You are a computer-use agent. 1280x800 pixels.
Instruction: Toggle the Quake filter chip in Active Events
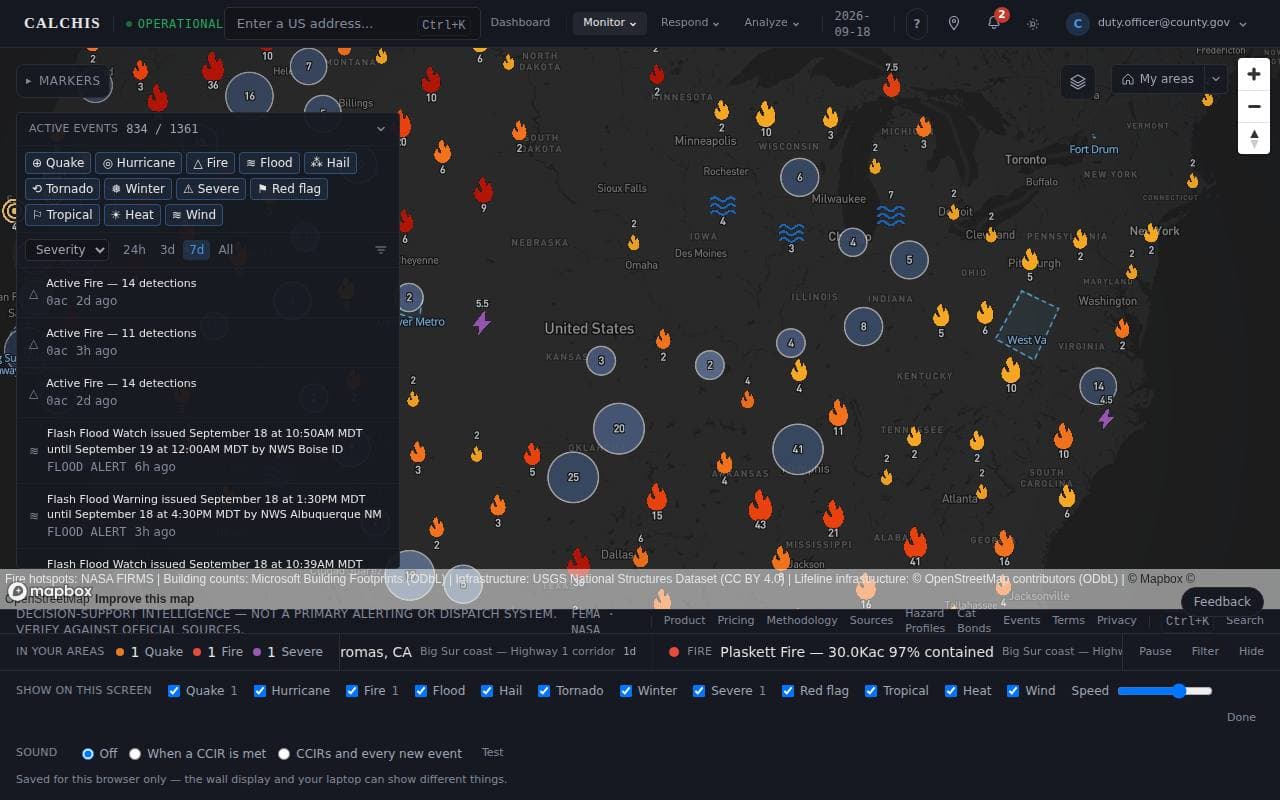58,163
